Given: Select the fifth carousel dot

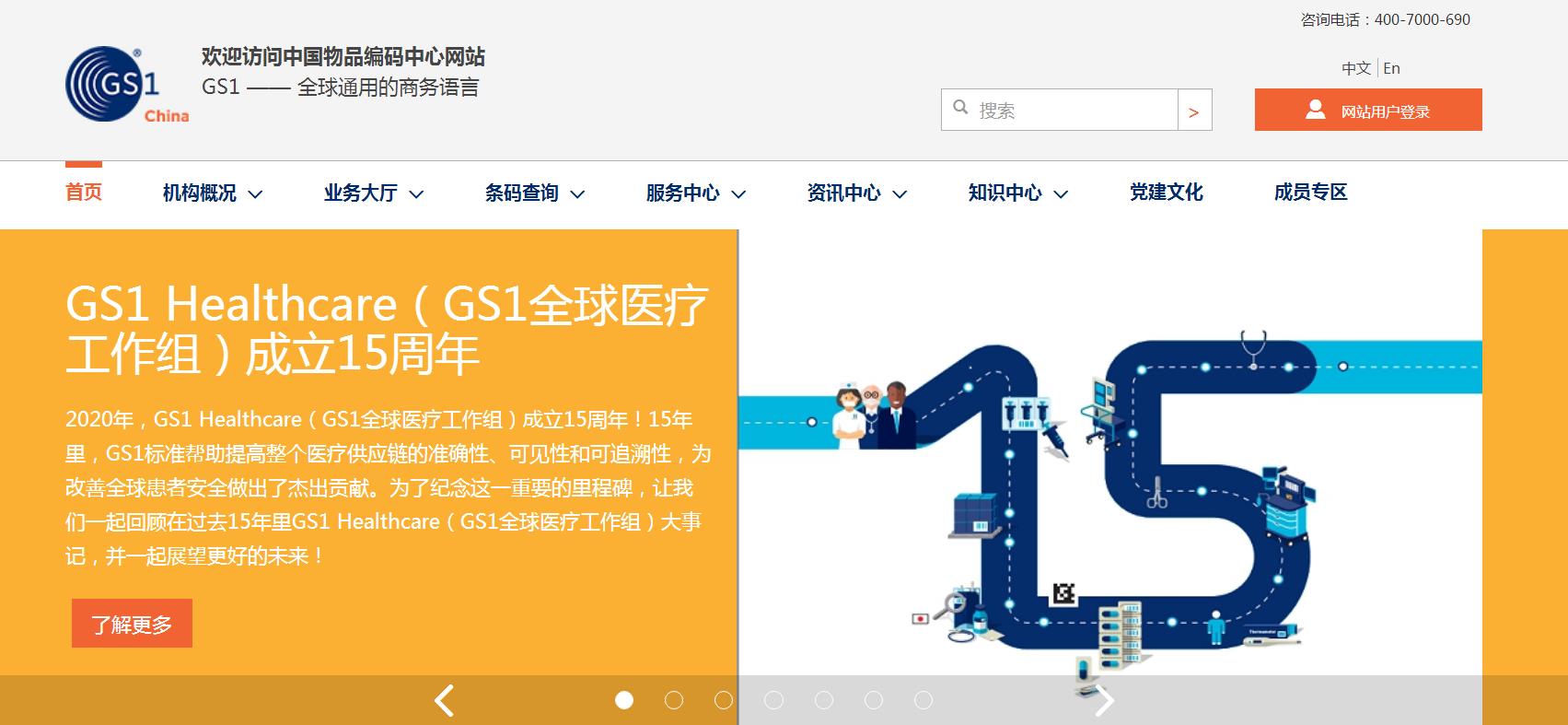Looking at the screenshot, I should (x=824, y=701).
